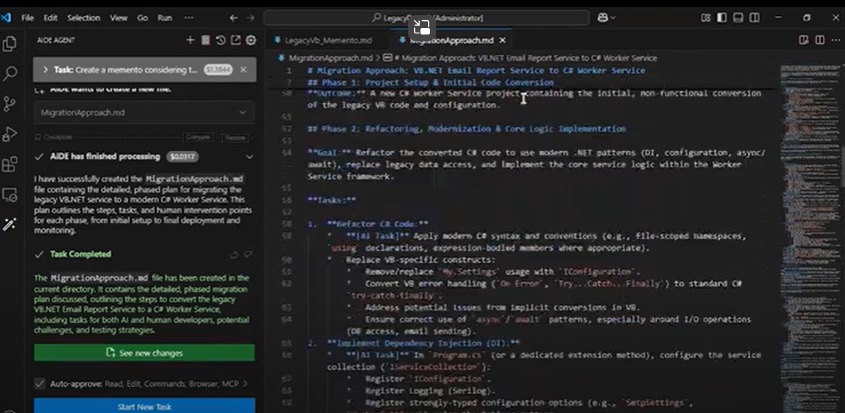Expand the Task header chevron
845x413 pixels.
[45, 70]
